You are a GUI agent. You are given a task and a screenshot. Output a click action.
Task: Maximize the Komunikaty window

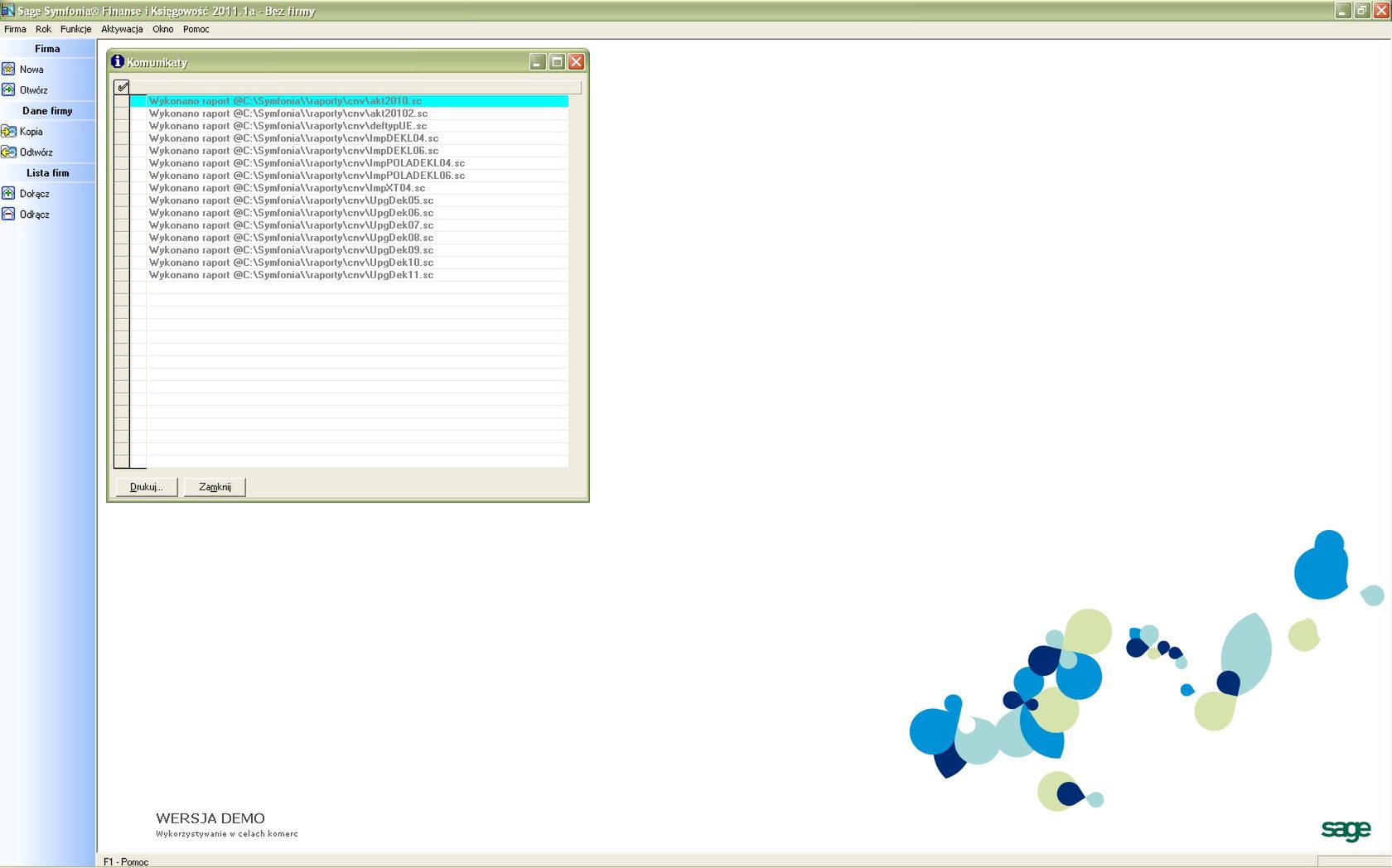pos(557,62)
